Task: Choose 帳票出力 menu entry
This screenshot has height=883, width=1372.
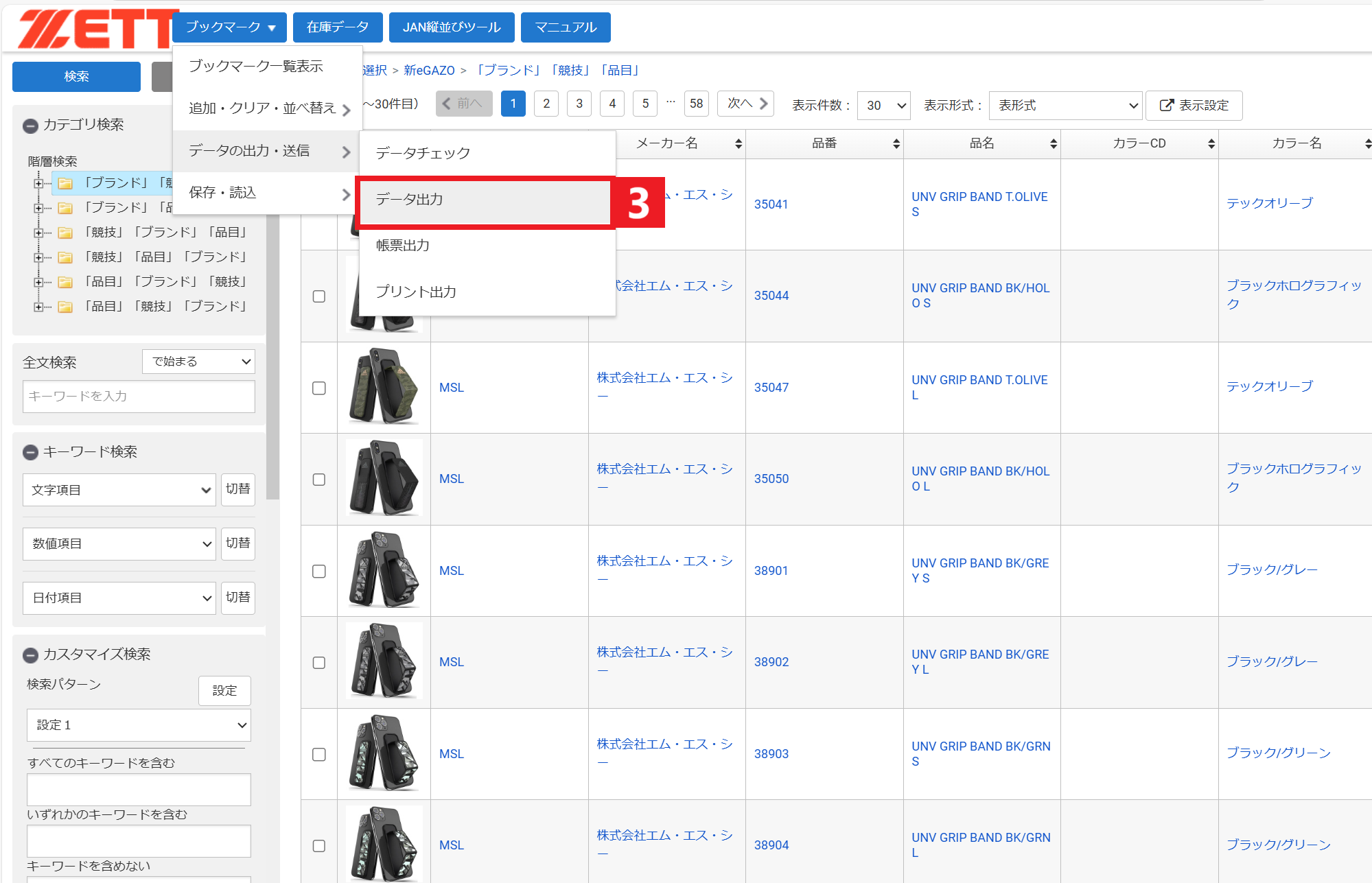Action: click(x=403, y=246)
